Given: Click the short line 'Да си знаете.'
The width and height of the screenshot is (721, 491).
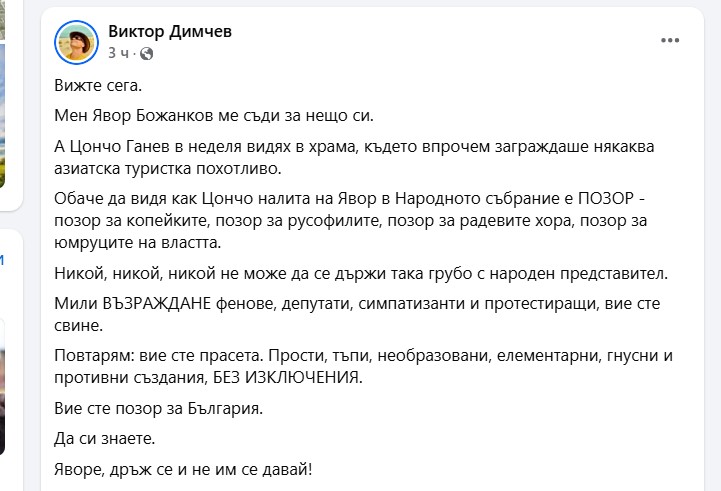Looking at the screenshot, I should (x=105, y=439).
